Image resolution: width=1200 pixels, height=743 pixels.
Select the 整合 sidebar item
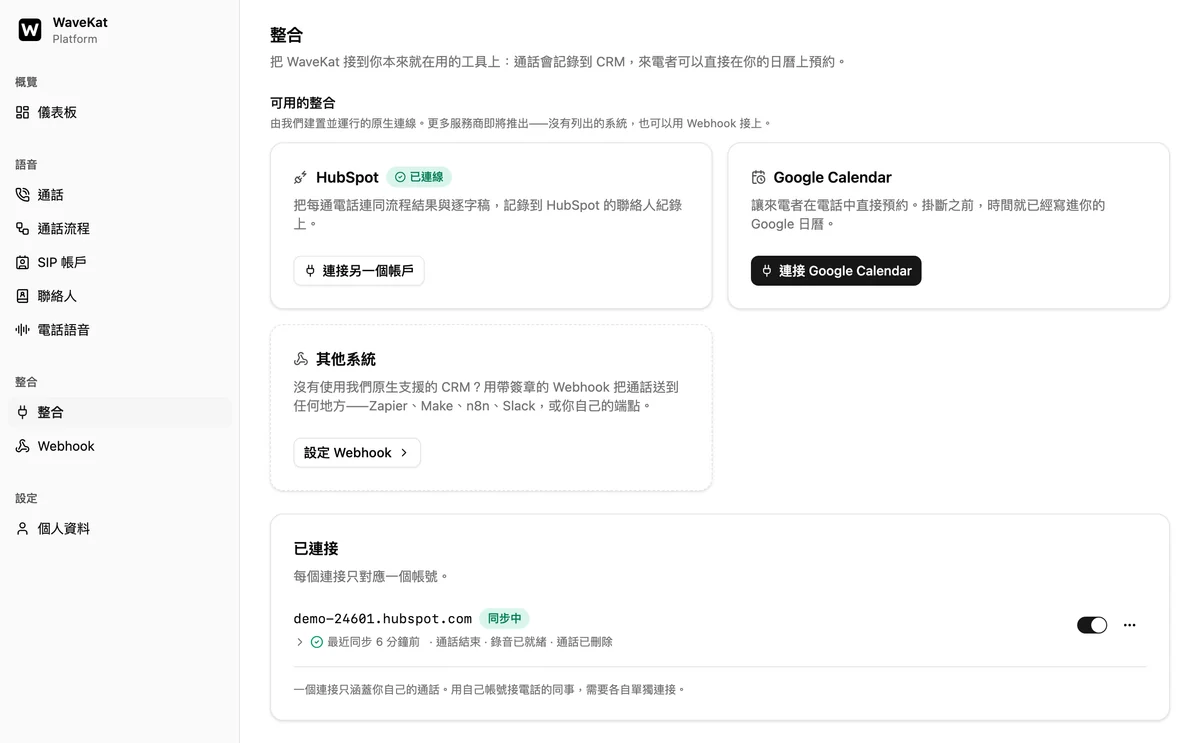pos(120,412)
